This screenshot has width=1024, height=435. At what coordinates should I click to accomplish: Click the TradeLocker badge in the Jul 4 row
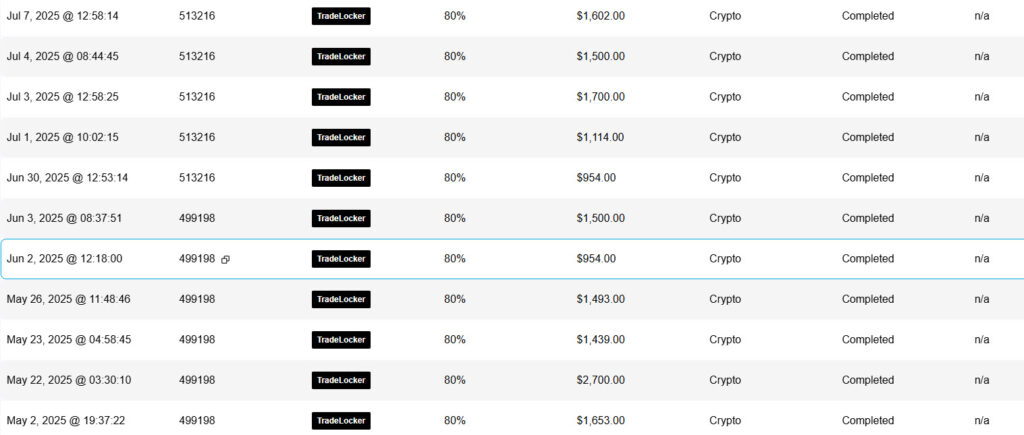(x=341, y=56)
